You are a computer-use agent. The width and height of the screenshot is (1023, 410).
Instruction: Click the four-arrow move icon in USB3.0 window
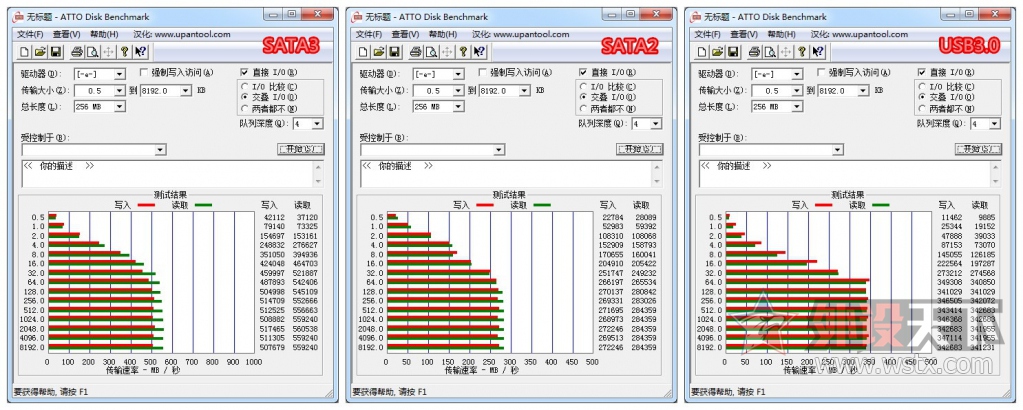point(786,52)
